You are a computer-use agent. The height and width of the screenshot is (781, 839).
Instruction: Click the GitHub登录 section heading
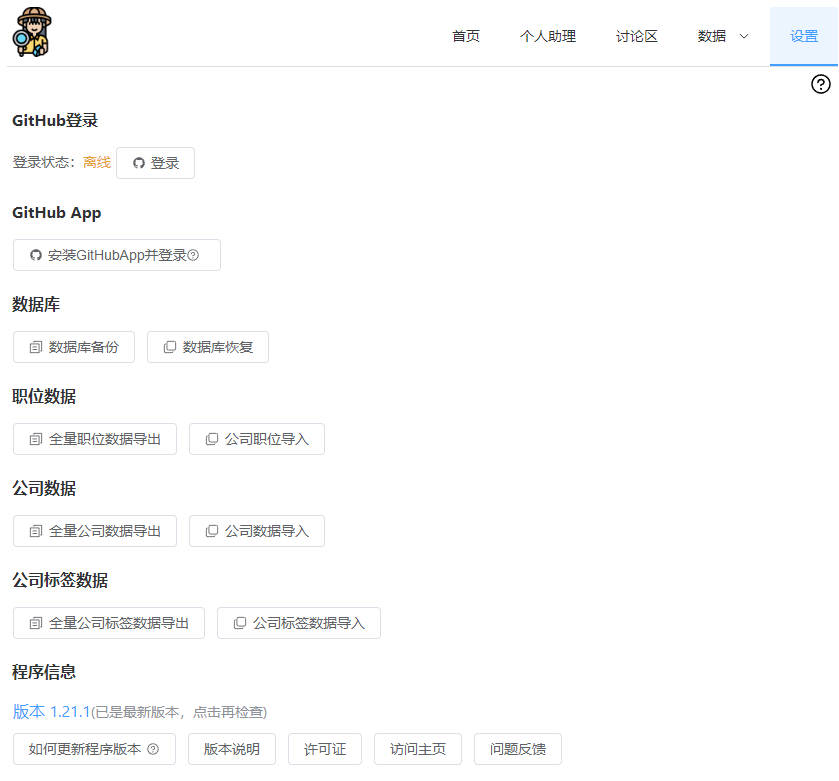pos(55,120)
